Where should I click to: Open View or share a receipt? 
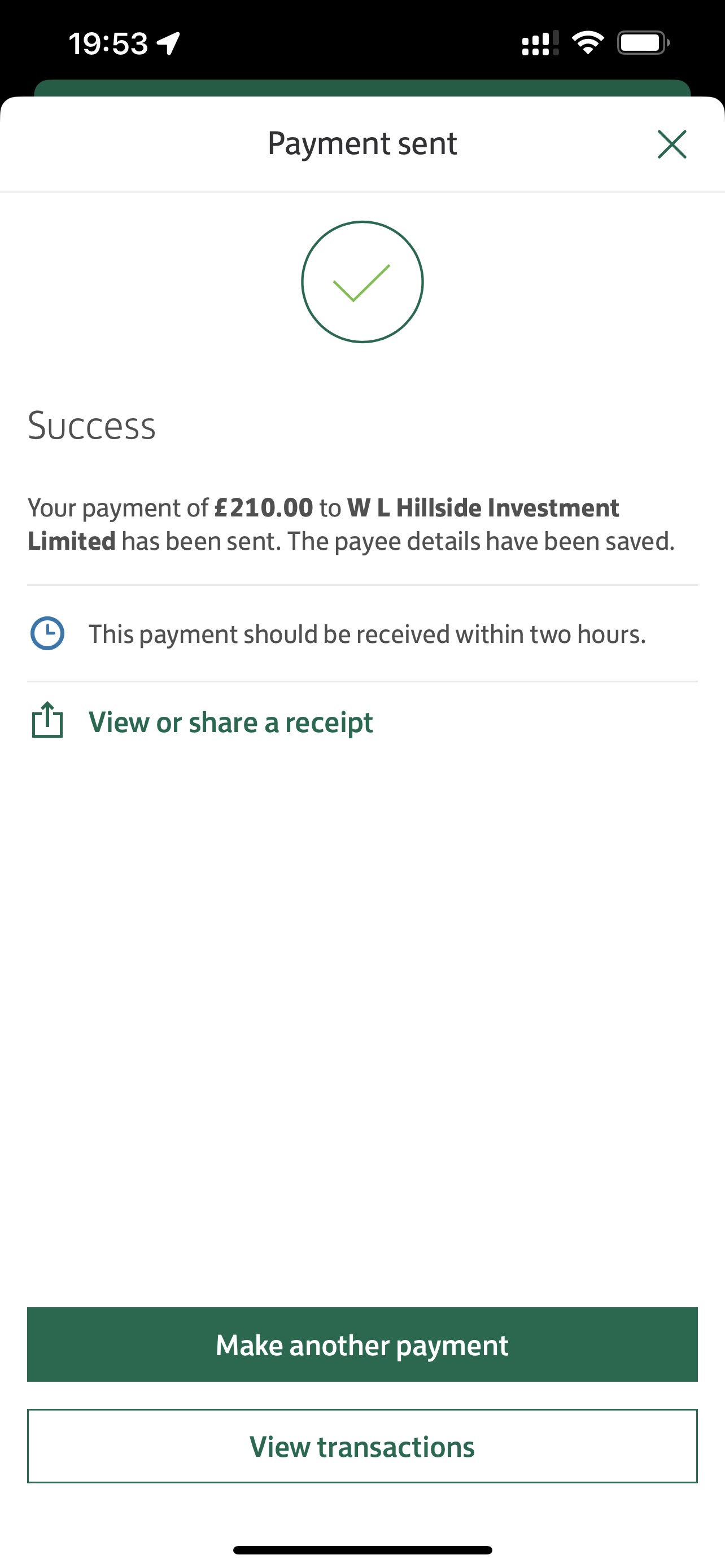coord(231,722)
